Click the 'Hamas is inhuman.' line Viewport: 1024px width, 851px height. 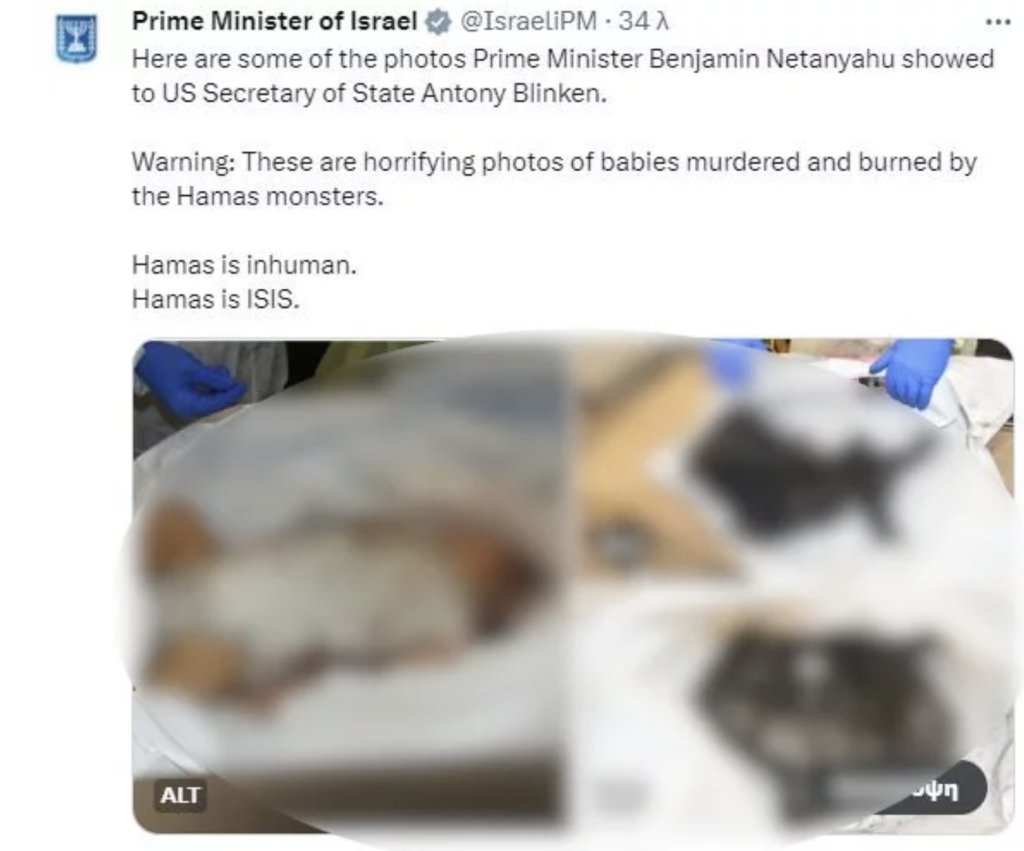[x=245, y=265]
